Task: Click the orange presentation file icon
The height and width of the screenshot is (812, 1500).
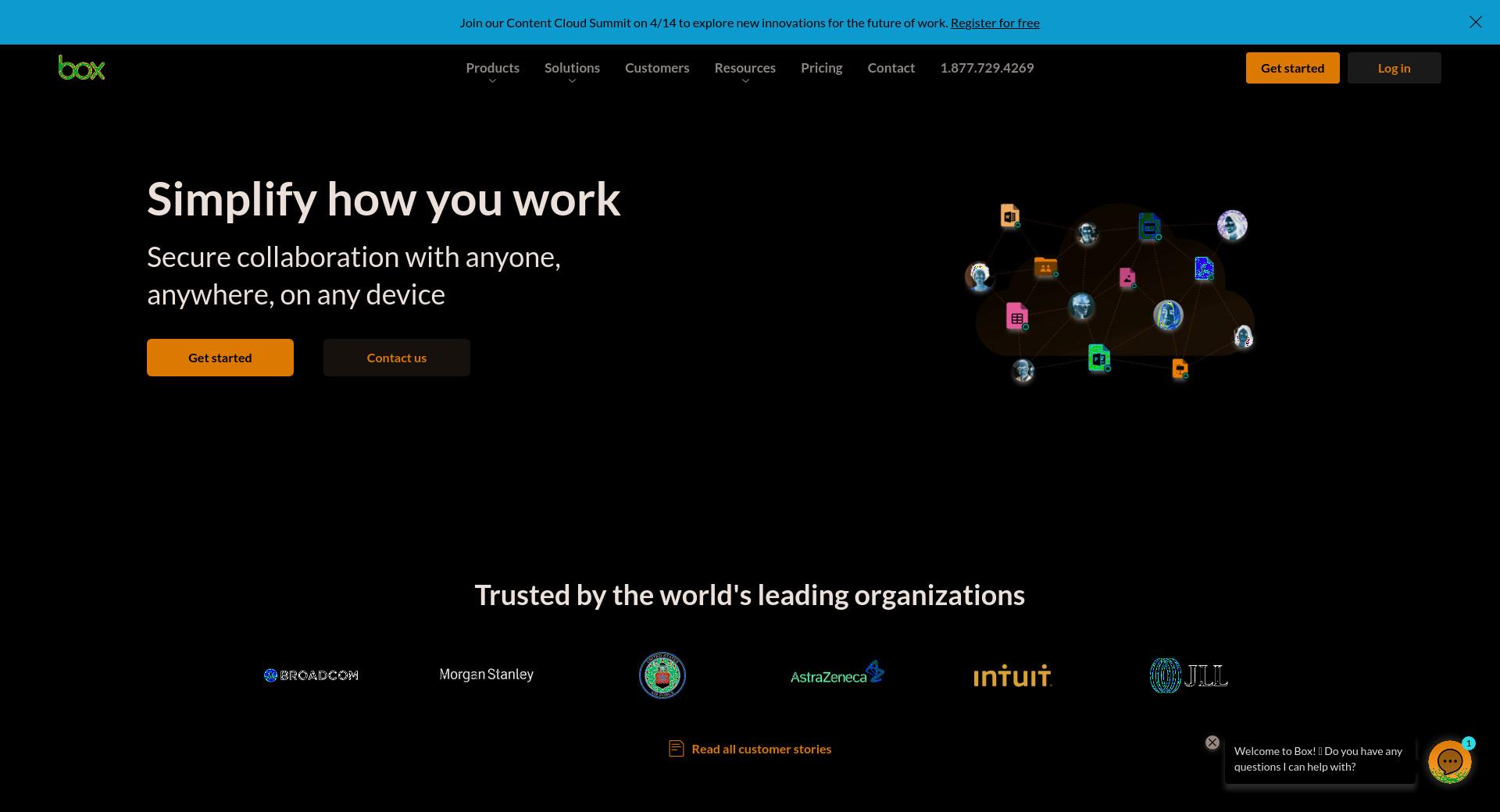Action: tap(1180, 369)
